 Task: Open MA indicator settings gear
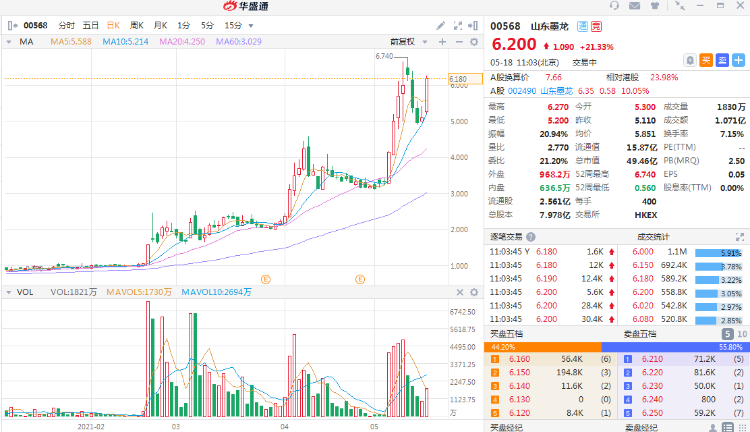[474, 42]
